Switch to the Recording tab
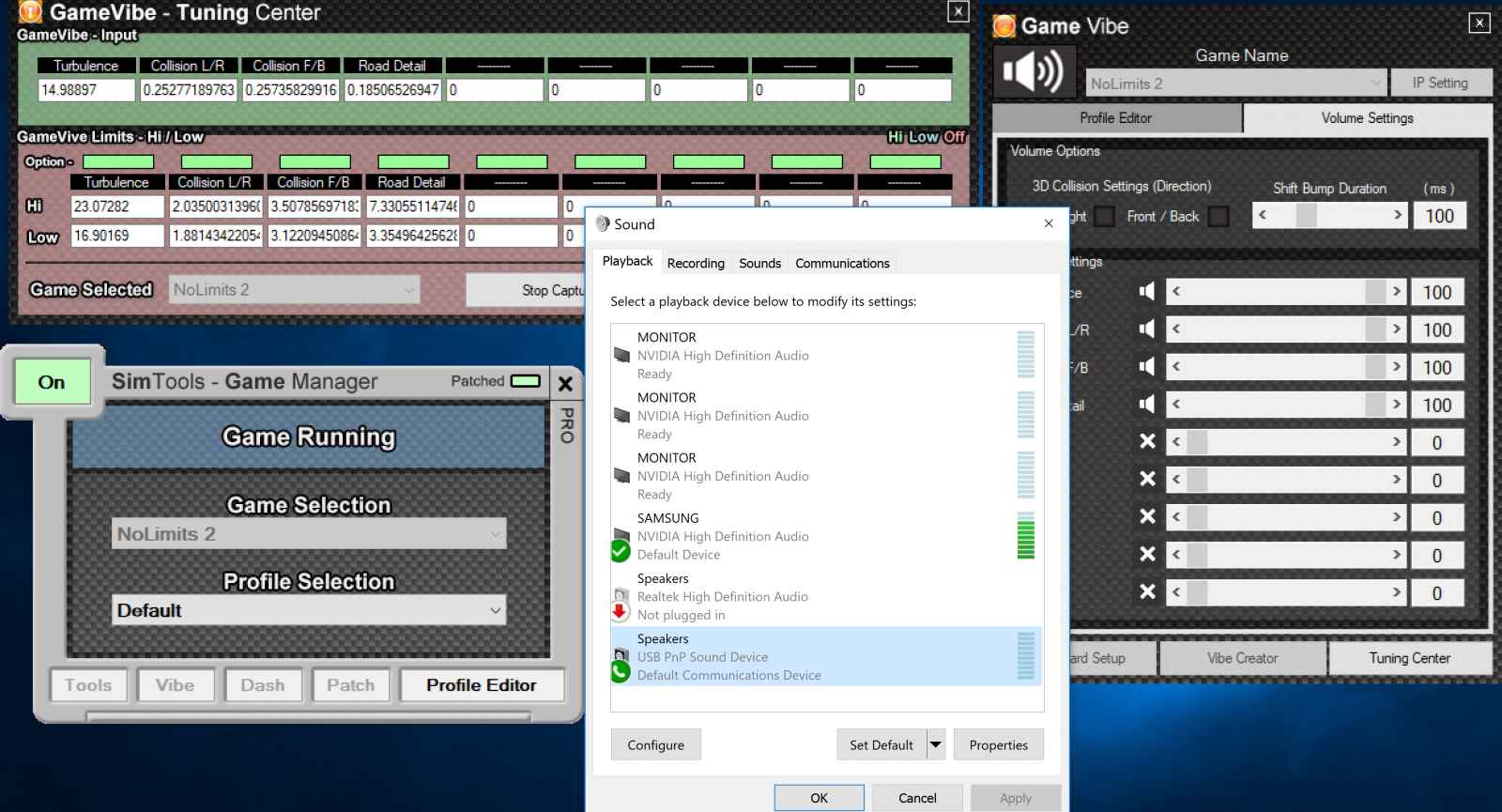Image resolution: width=1502 pixels, height=812 pixels. point(696,264)
